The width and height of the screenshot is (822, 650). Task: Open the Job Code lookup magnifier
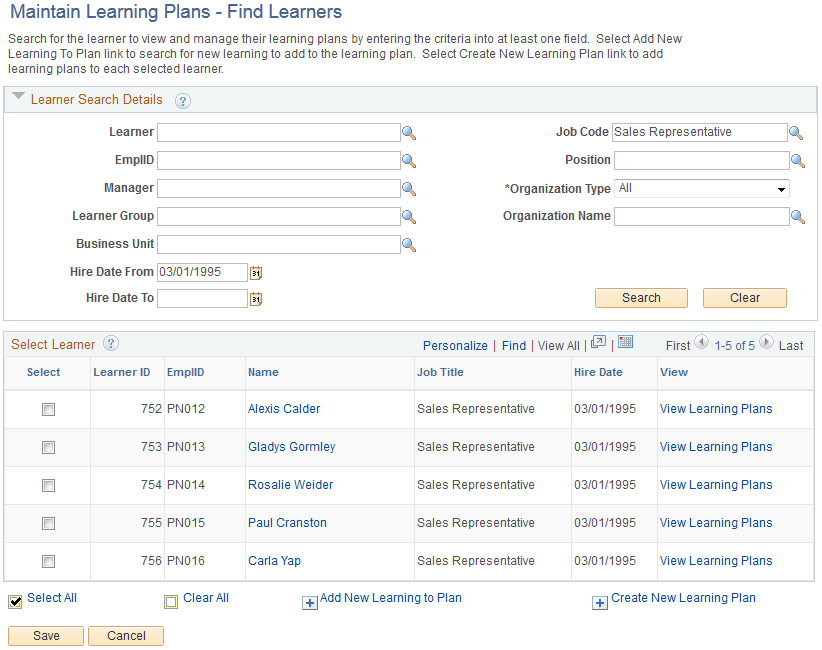click(x=796, y=132)
